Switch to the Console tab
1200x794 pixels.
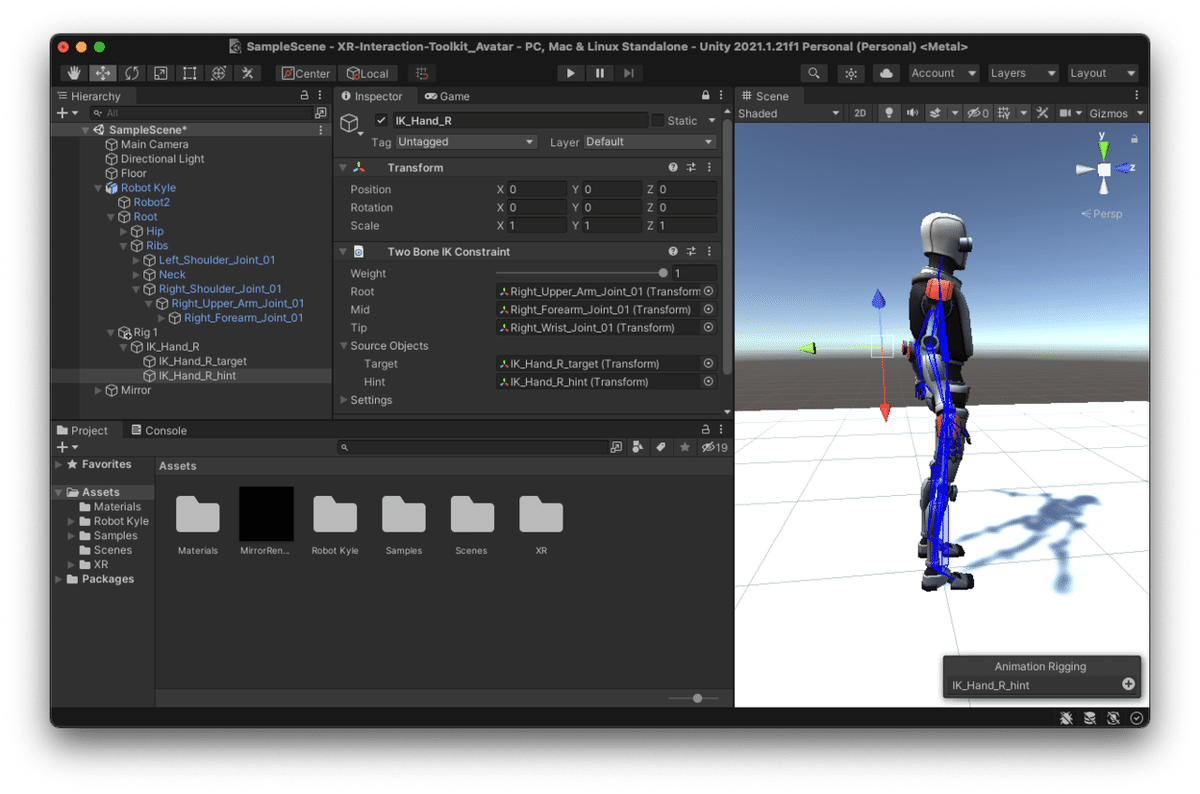pos(157,430)
